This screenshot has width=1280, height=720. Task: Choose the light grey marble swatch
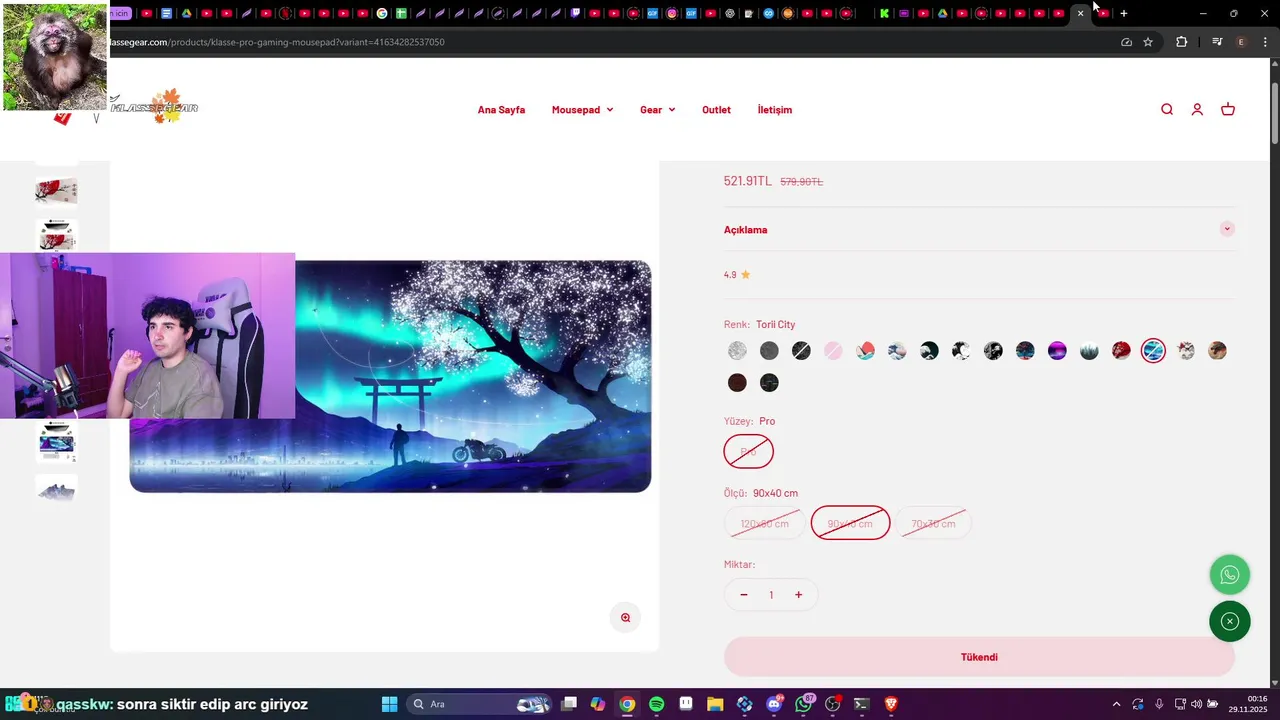click(737, 351)
